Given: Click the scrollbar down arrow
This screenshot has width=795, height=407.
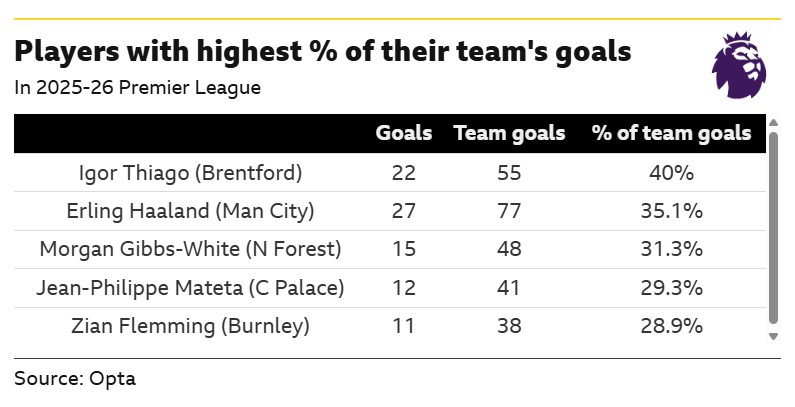Looking at the screenshot, I should [773, 336].
